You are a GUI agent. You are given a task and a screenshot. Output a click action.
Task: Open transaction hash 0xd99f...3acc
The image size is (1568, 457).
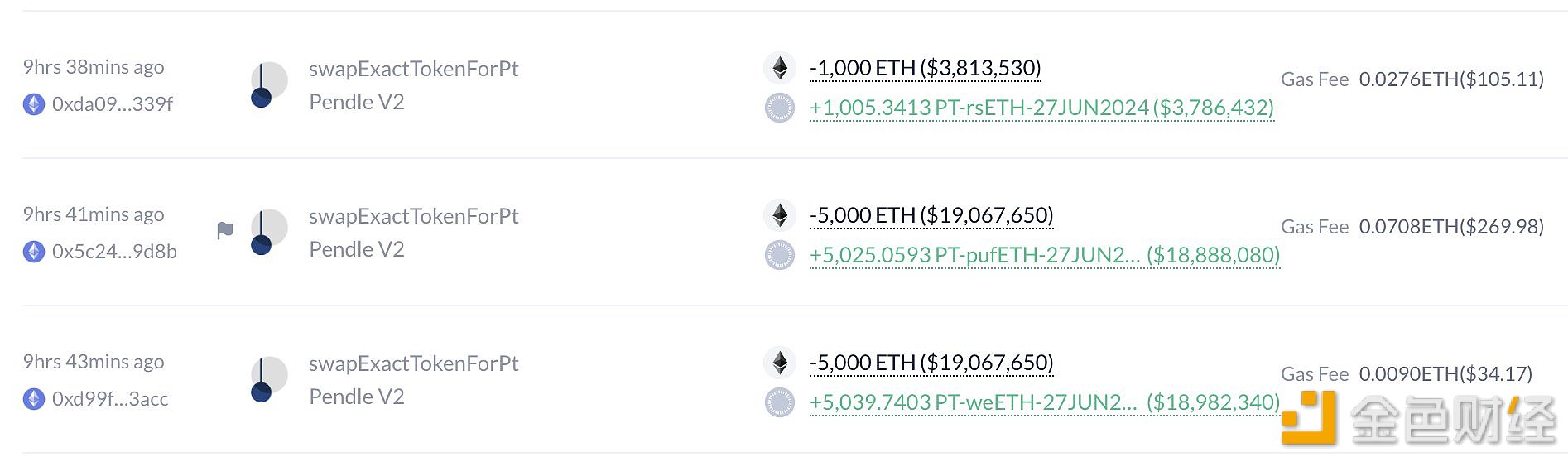click(x=110, y=399)
